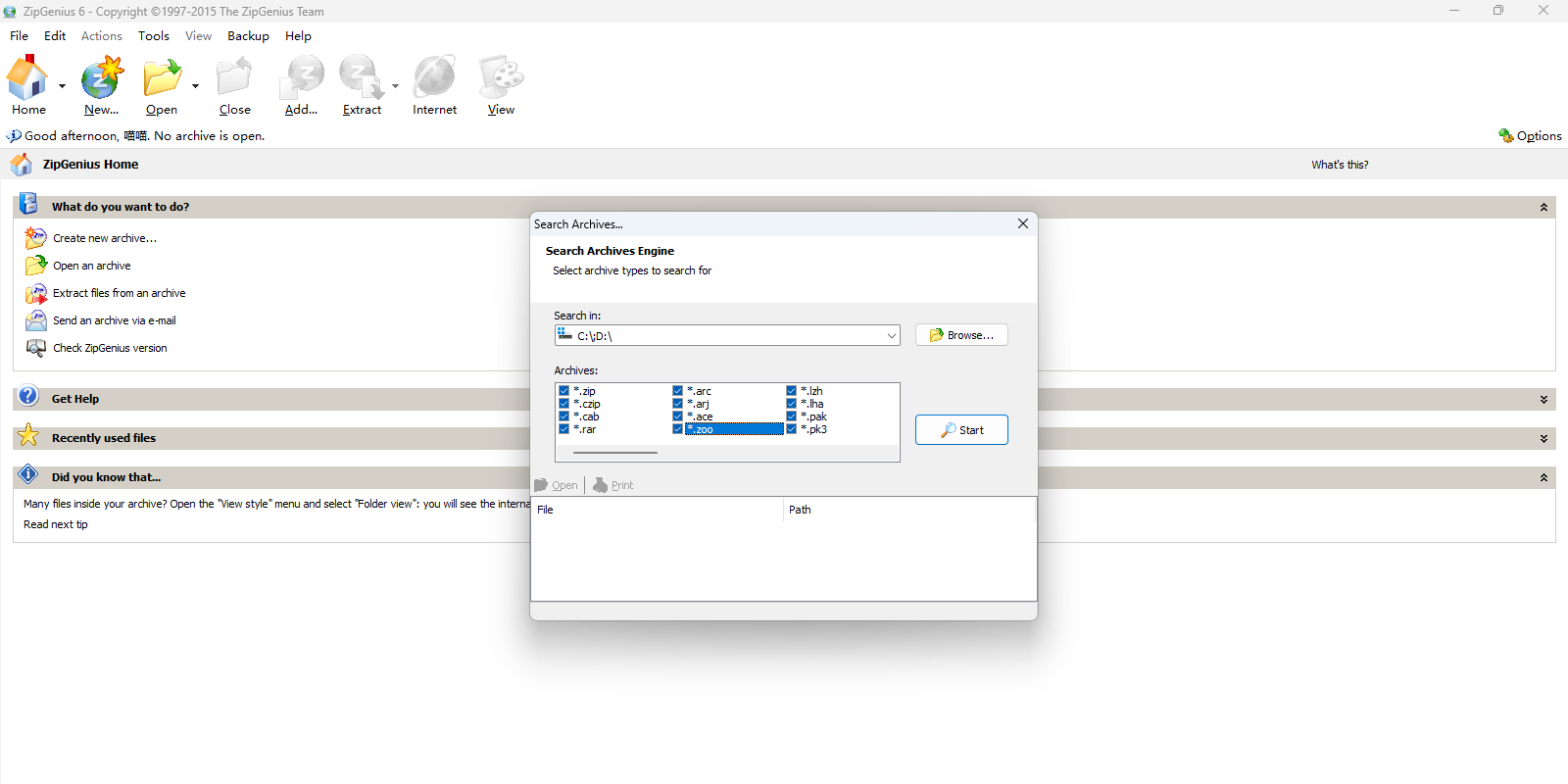Open the Tools menu

pyautogui.click(x=154, y=36)
